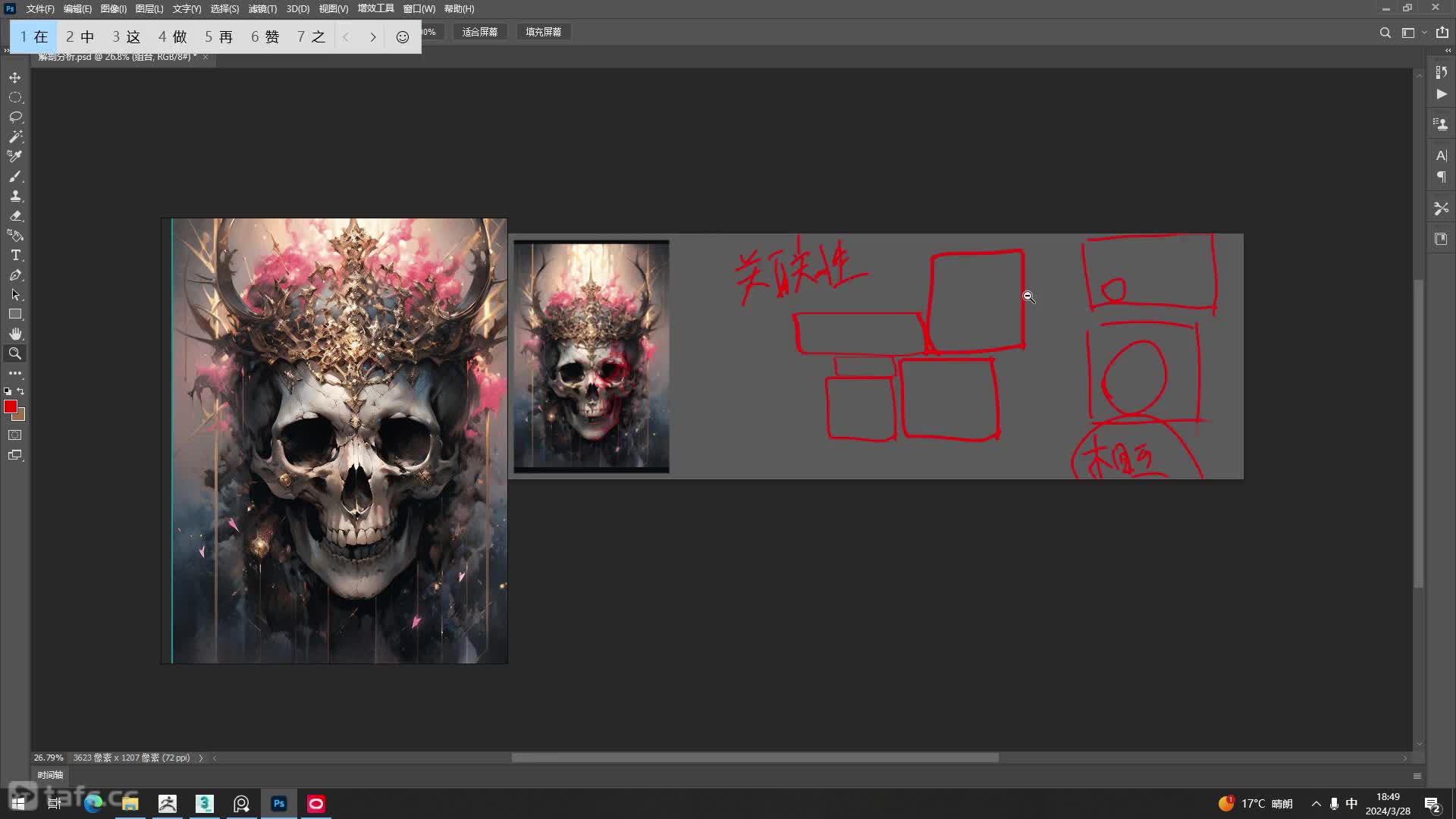Expand the status bar info arrow
Screen dimensions: 1456x819
[x=201, y=758]
